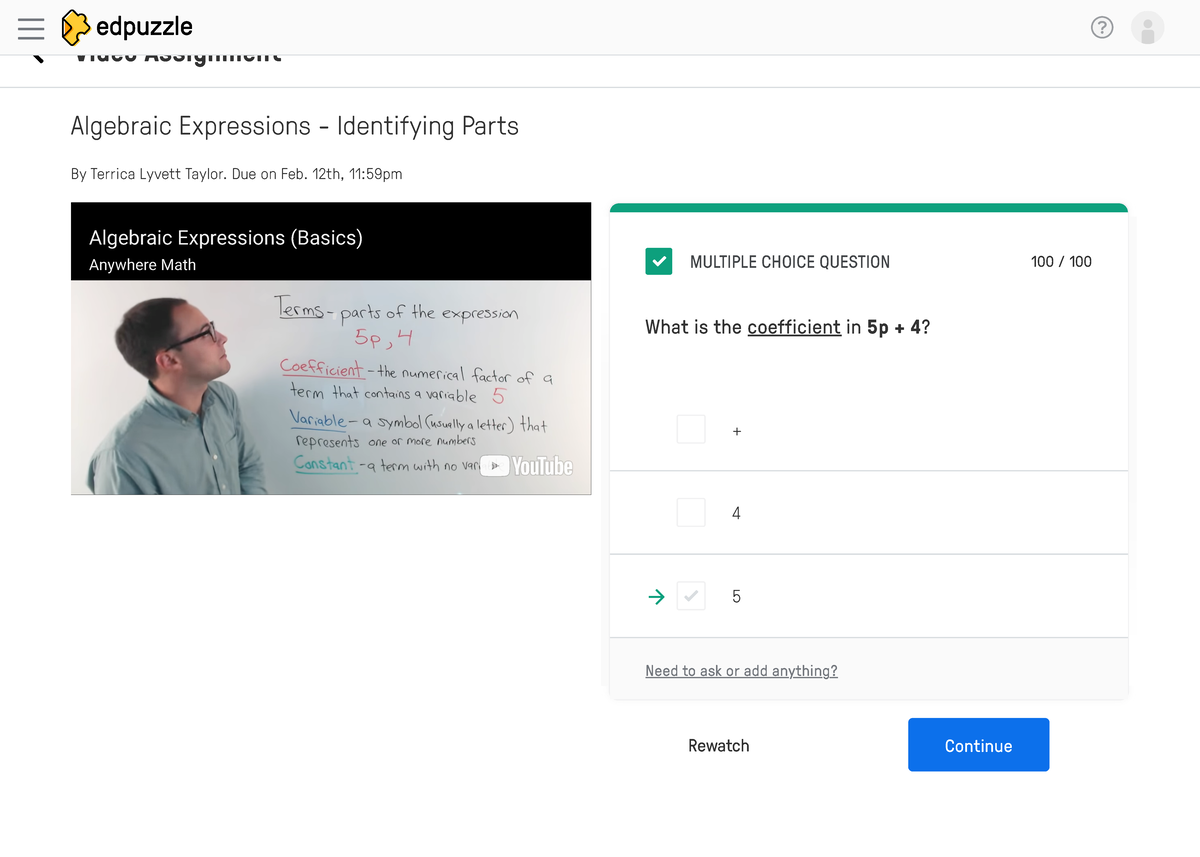The height and width of the screenshot is (857, 1200).
Task: Click the YouTube logo on video
Action: point(527,466)
